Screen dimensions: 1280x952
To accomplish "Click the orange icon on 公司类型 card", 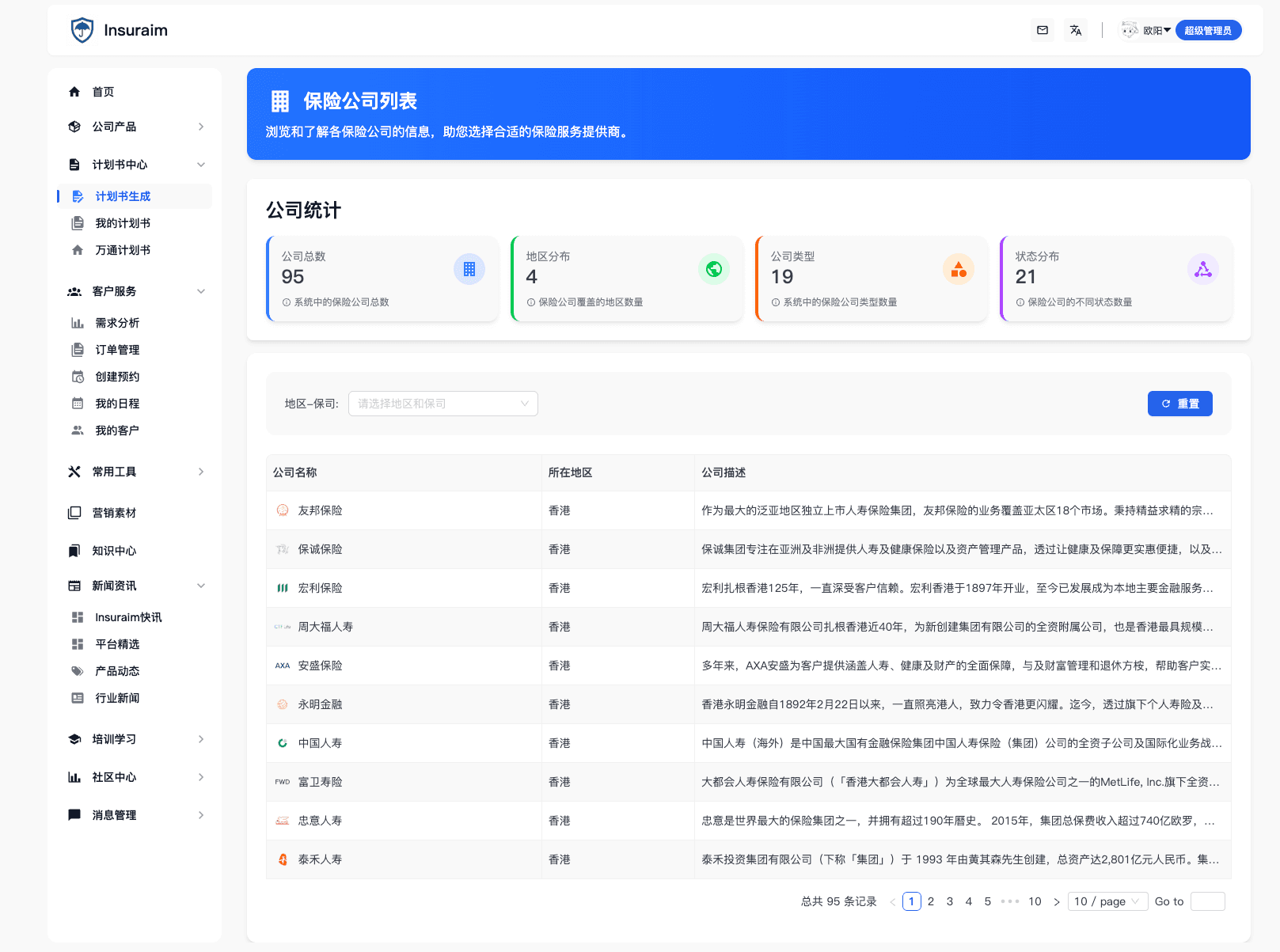I will click(x=959, y=269).
